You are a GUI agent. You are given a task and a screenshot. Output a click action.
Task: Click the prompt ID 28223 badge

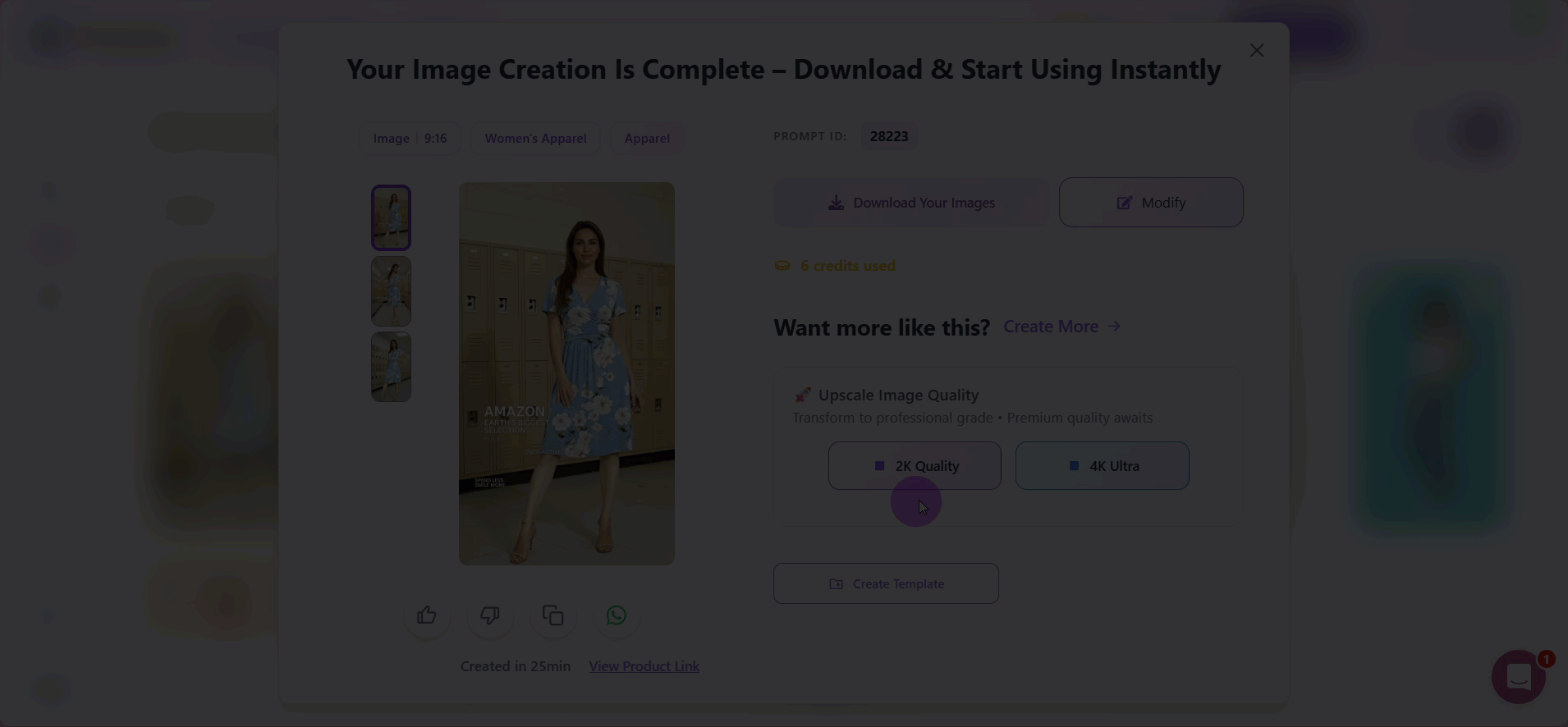point(888,136)
